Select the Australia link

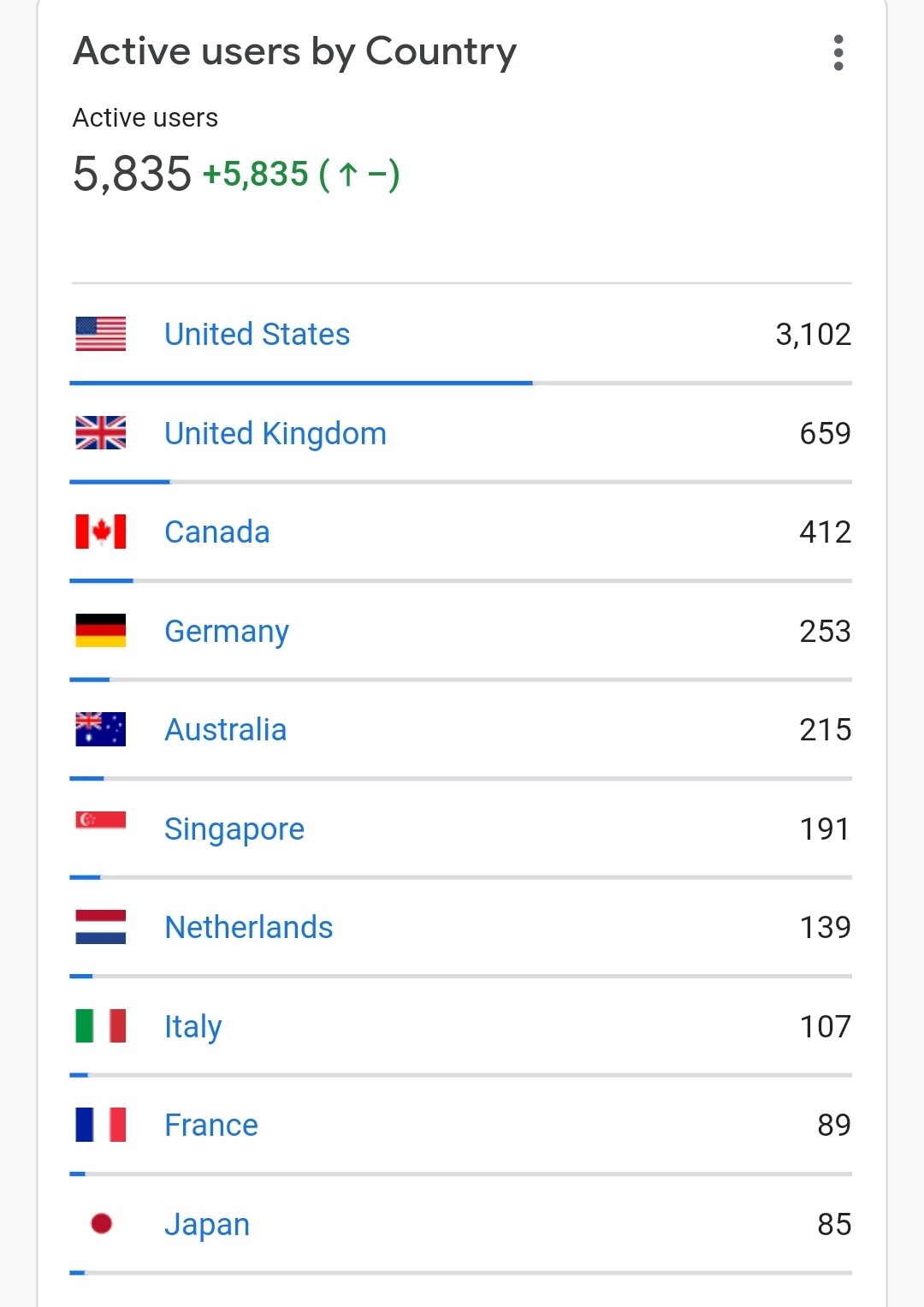pyautogui.click(x=225, y=729)
